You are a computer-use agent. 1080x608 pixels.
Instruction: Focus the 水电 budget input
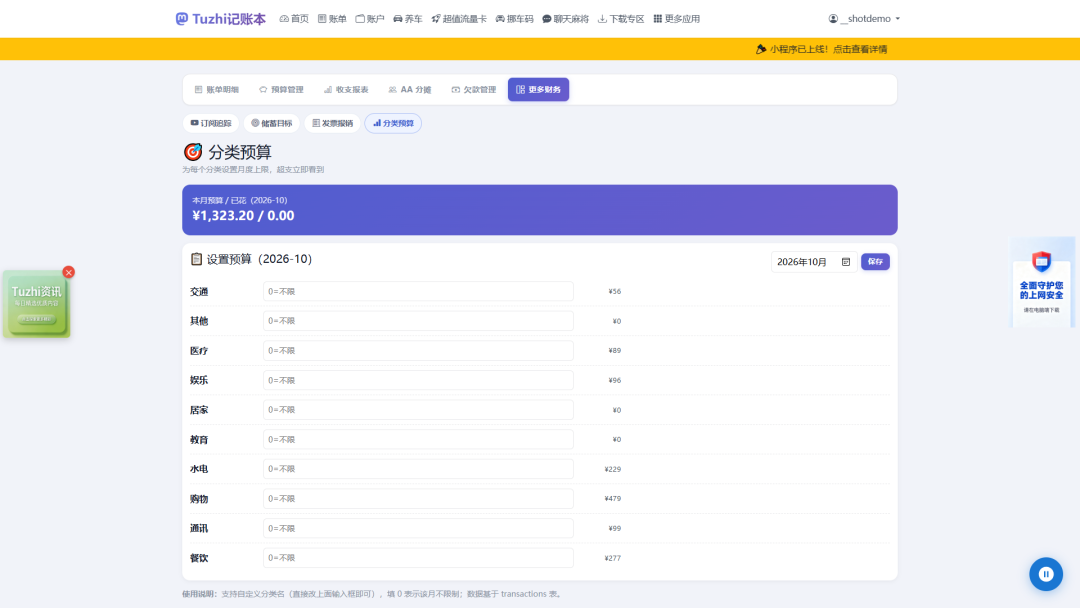click(418, 469)
